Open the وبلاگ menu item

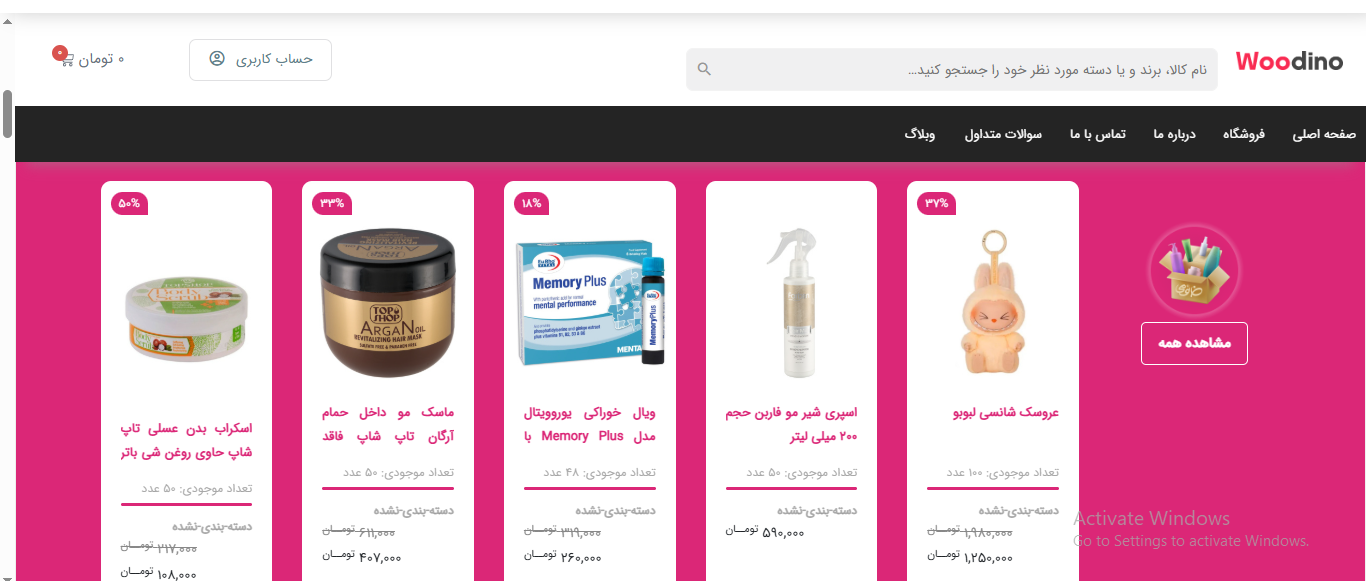(920, 134)
